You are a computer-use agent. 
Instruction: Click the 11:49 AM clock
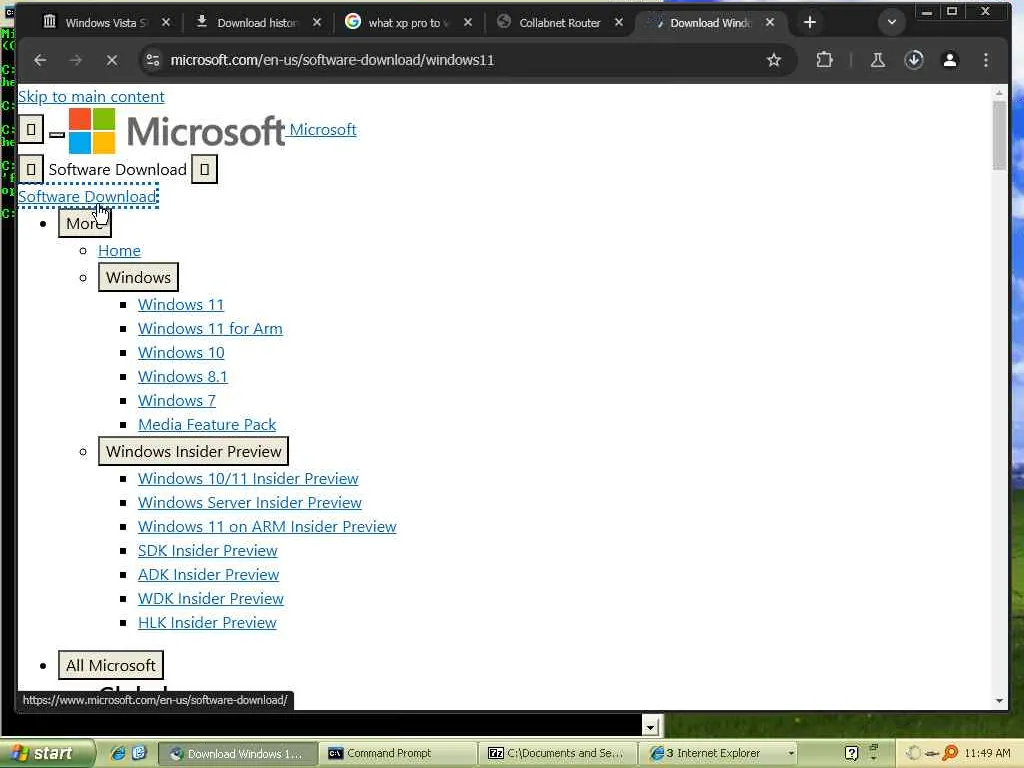click(987, 754)
